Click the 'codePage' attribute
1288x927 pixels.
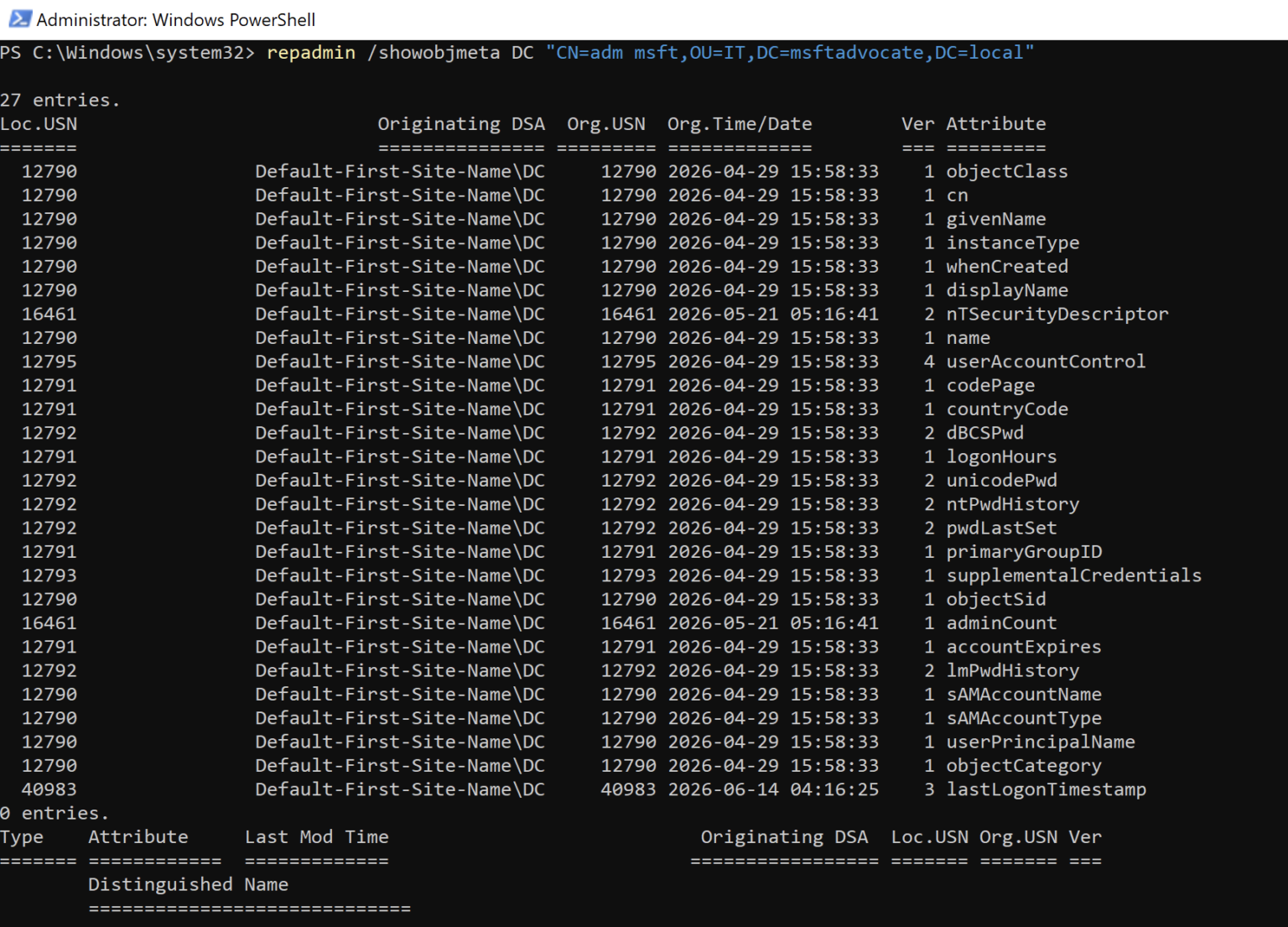pos(990,385)
